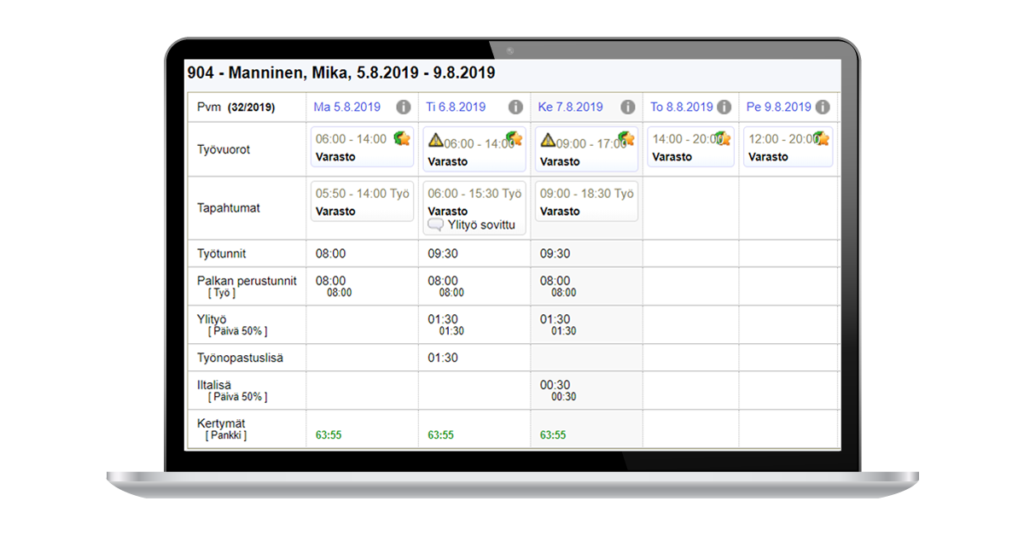This screenshot has height=536, width=1024.
Task: Select Tuesday's 06:00 - 15:30 Työ event
Action: pyautogui.click(x=474, y=194)
